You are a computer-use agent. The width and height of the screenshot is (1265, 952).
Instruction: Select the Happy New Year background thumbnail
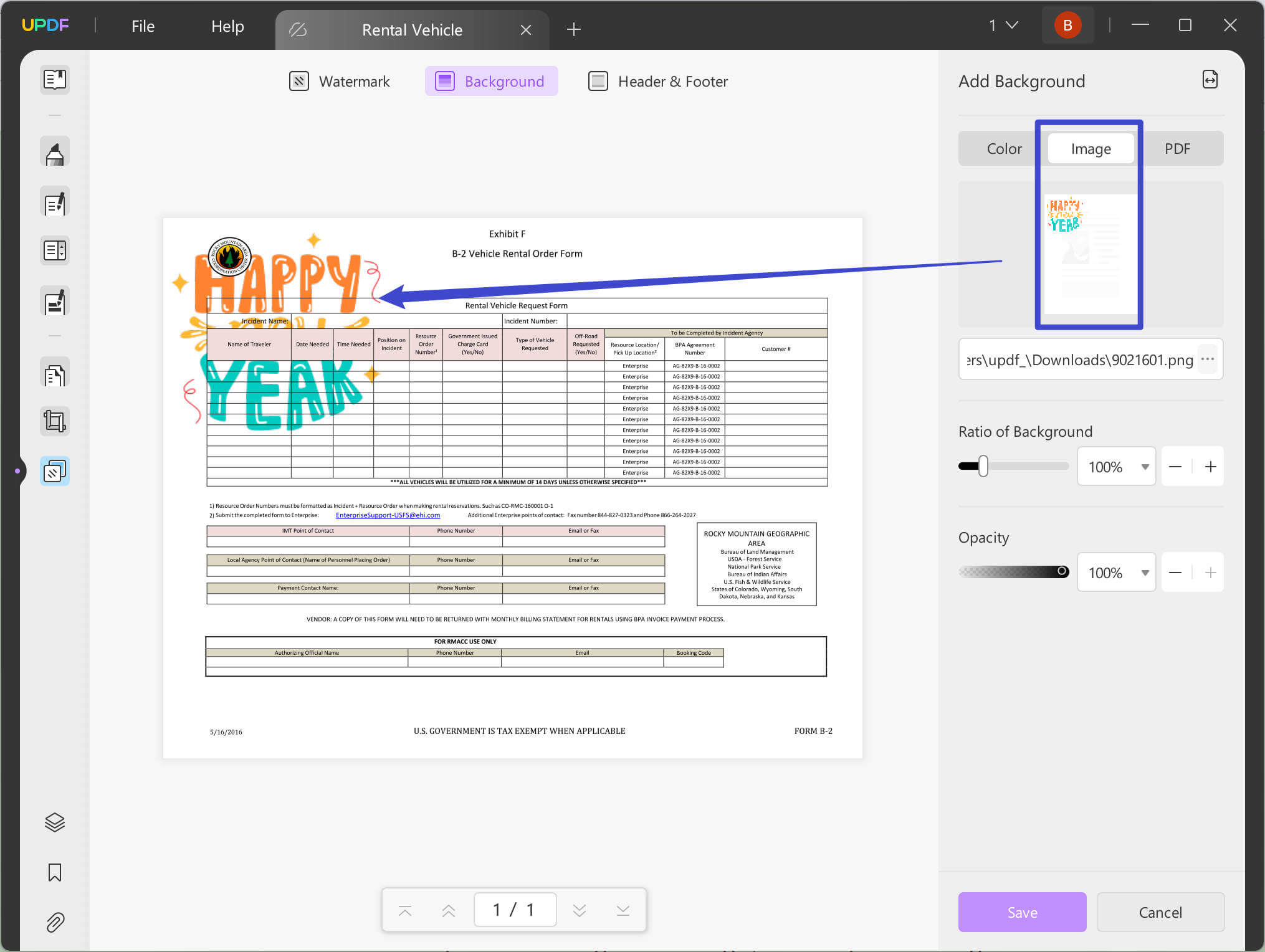[1089, 254]
